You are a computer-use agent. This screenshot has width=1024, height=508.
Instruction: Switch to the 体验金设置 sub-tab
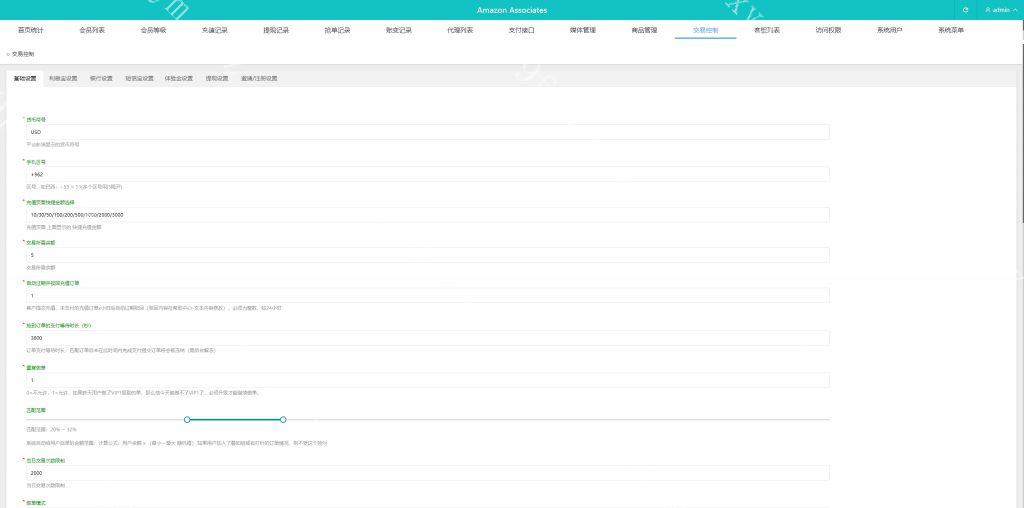point(179,78)
